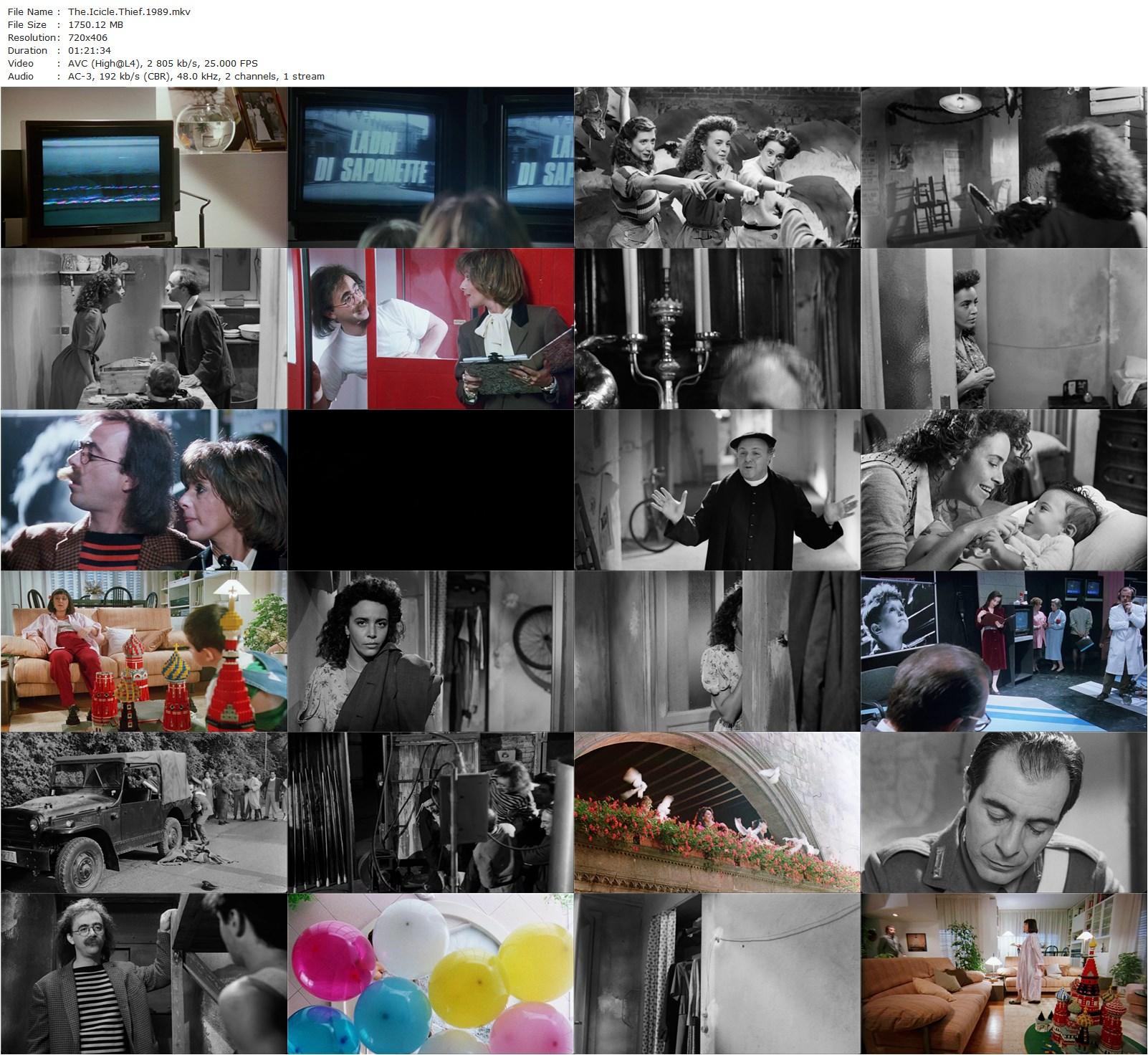1148x1055 pixels.
Task: Select the woman on sofa with Lego towers
Action: (143, 651)
